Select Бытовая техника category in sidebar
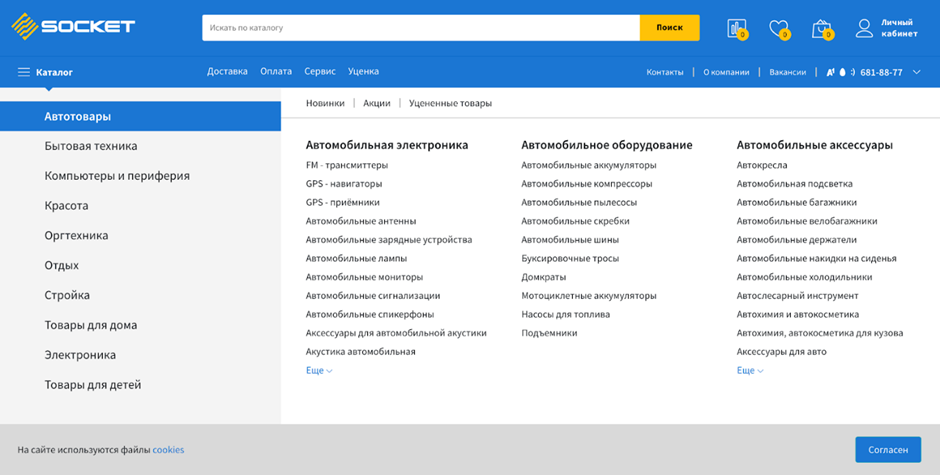 click(x=91, y=146)
